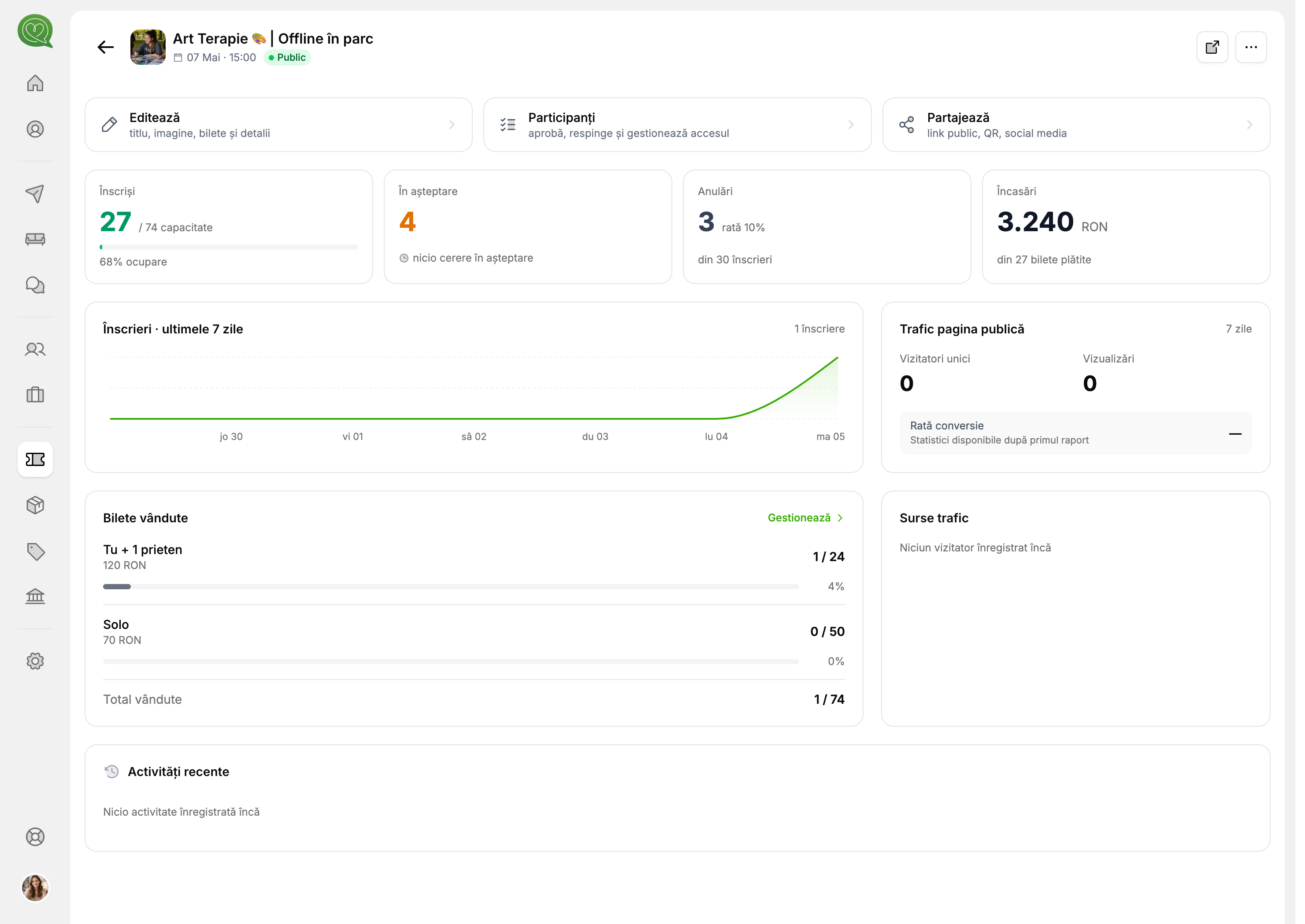Click the 'Solo' ticket name
Image resolution: width=1305 pixels, height=924 pixels.
[x=116, y=625]
